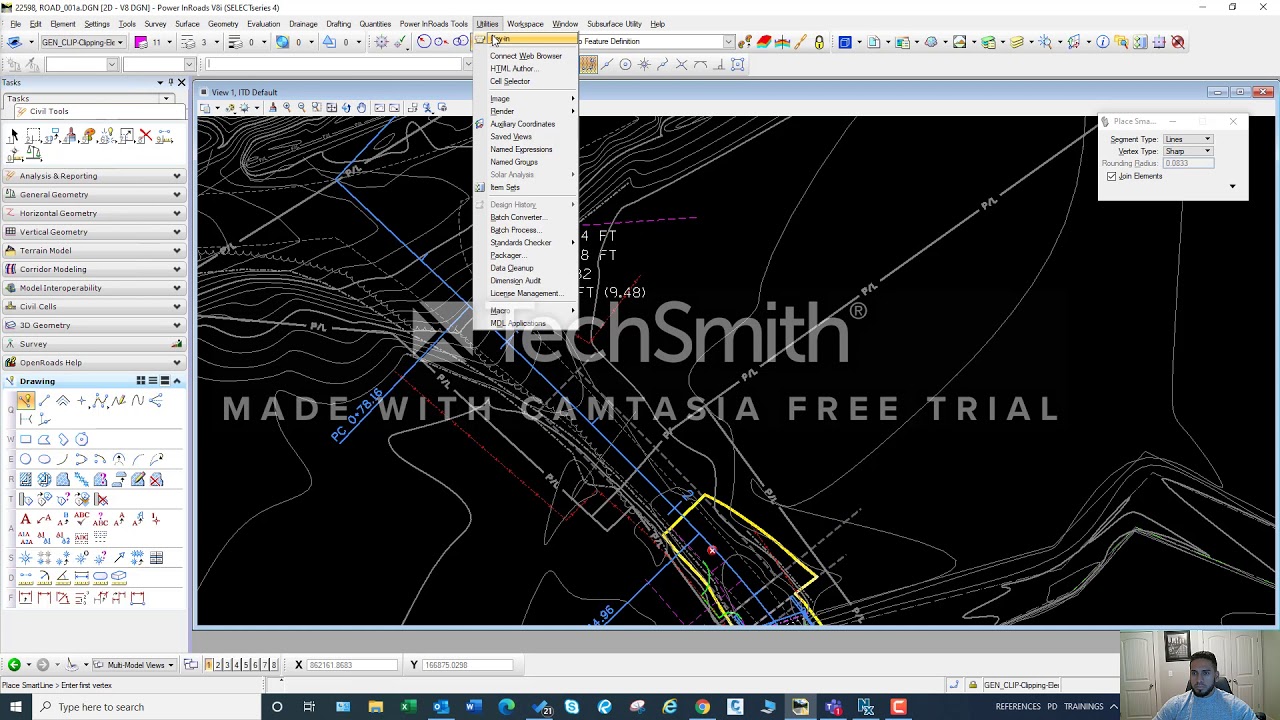Image resolution: width=1280 pixels, height=720 pixels.
Task: Choose Key-in from the Utilities menu
Action: pyautogui.click(x=526, y=40)
